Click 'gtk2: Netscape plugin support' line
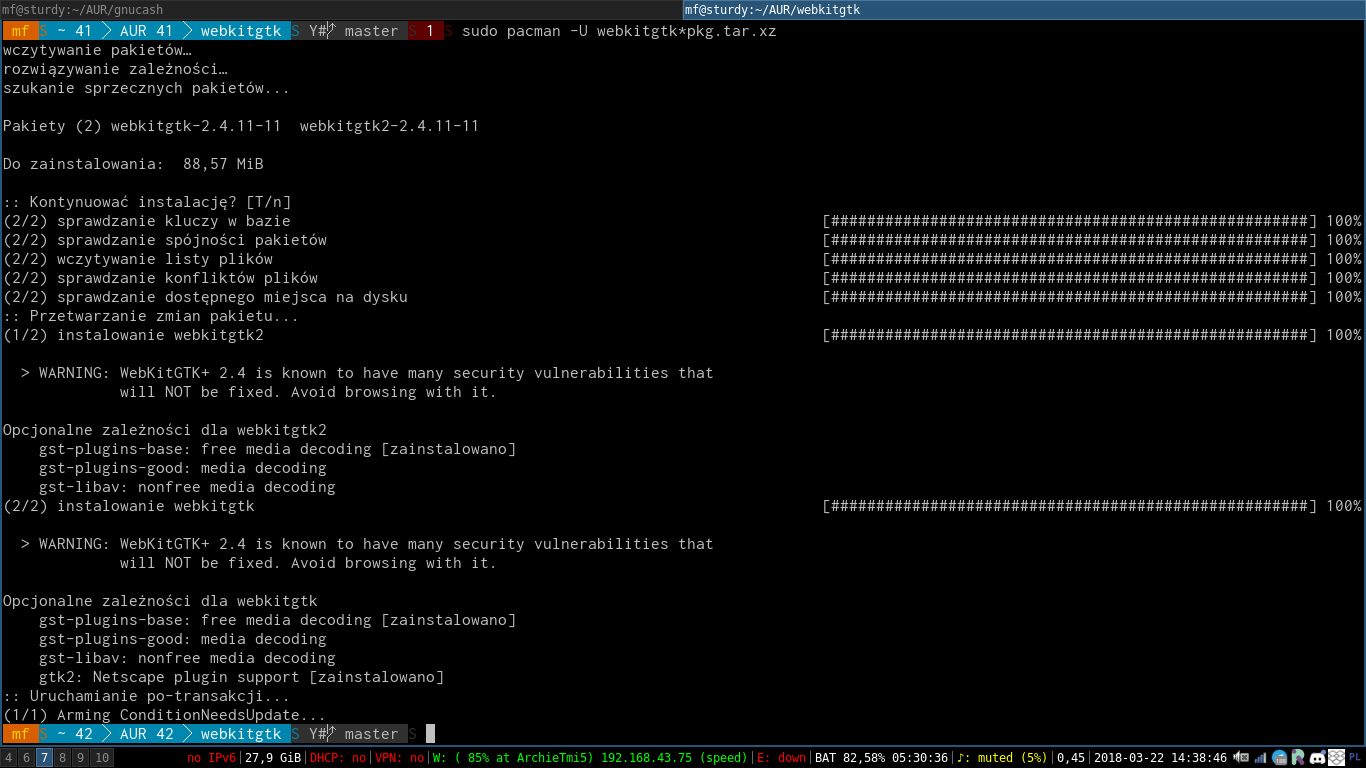This screenshot has width=1366, height=768. pos(241,677)
